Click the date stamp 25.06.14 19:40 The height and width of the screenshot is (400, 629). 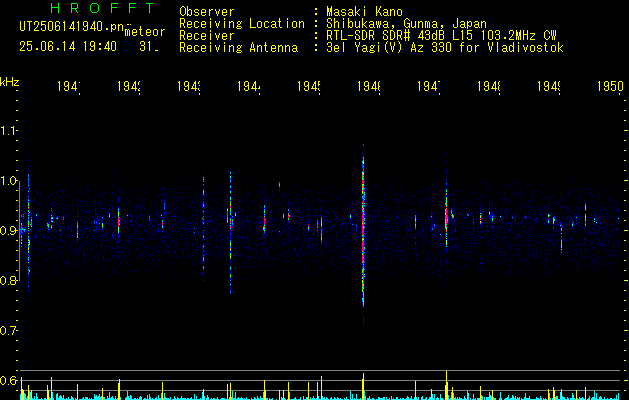(68, 47)
